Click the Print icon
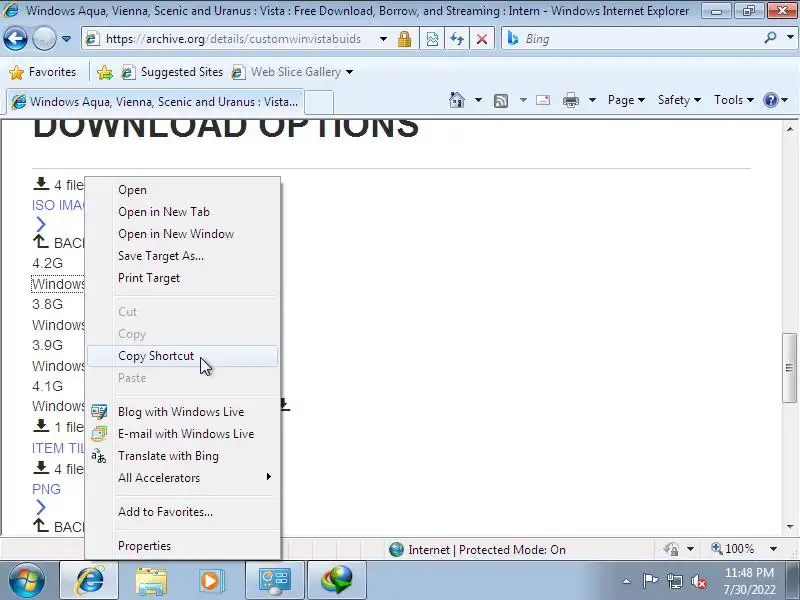The image size is (800, 600). pos(570,100)
